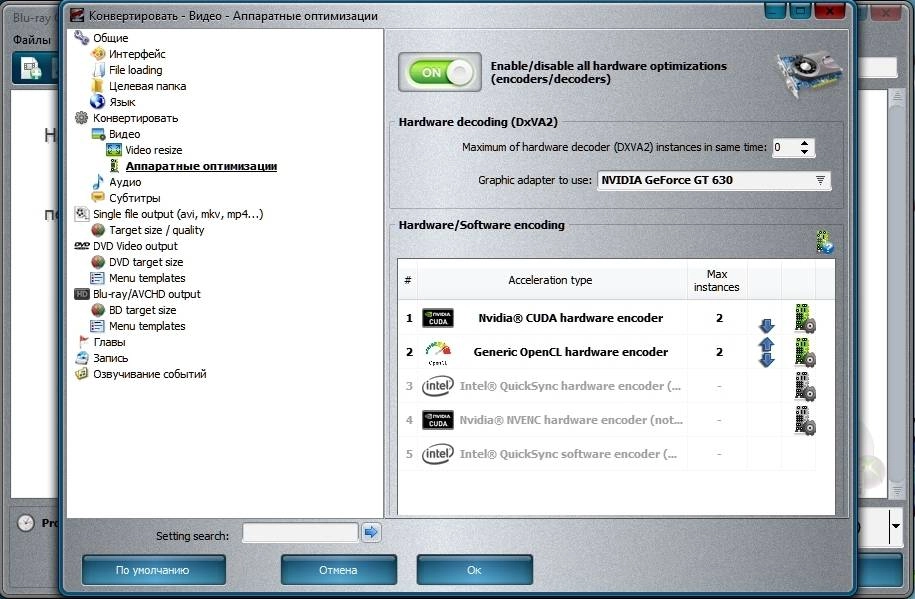
Task: Move Generic OpenCL encoder down with arrow
Action: [767, 360]
